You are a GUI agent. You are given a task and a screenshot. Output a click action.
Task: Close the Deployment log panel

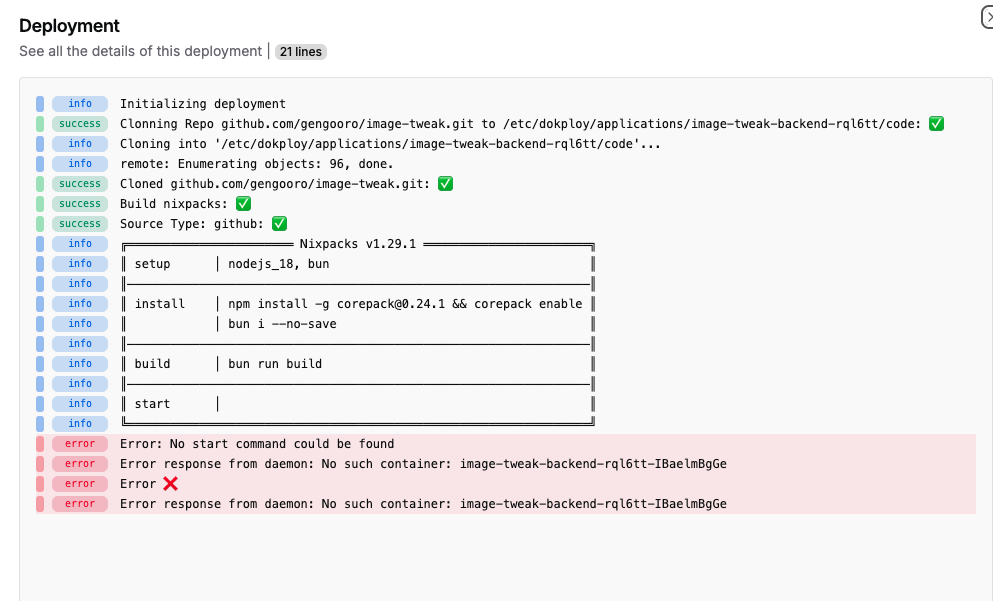click(988, 17)
